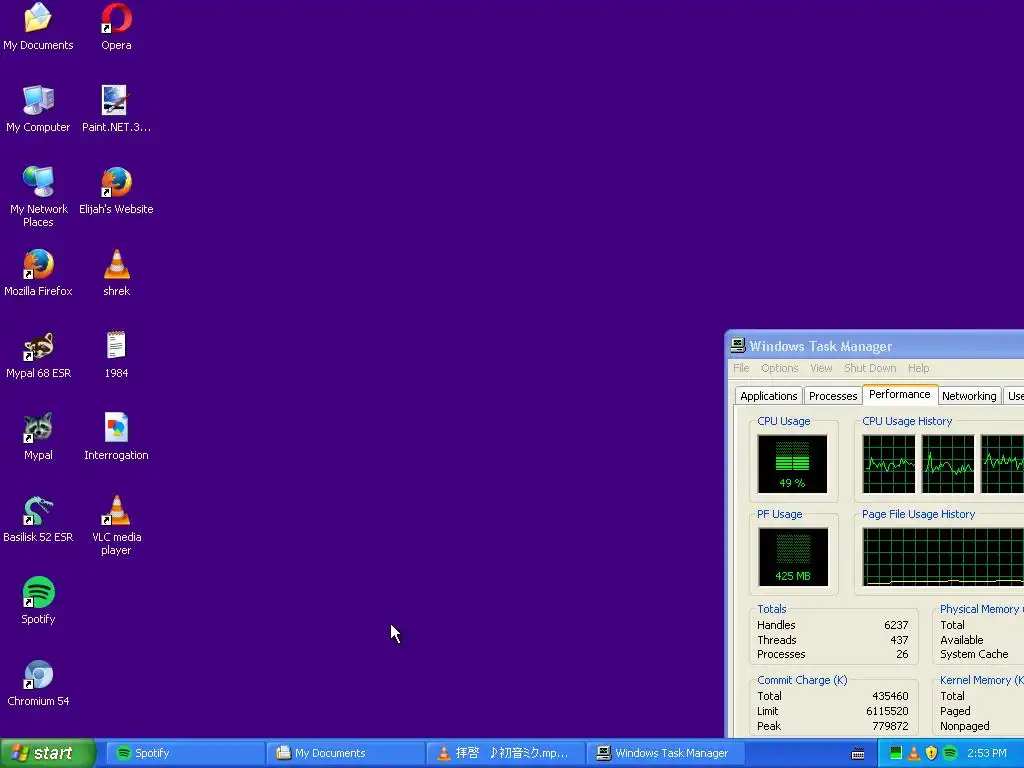This screenshot has height=768, width=1024.
Task: Click Windows Task Manager taskbar button
Action: [665, 753]
